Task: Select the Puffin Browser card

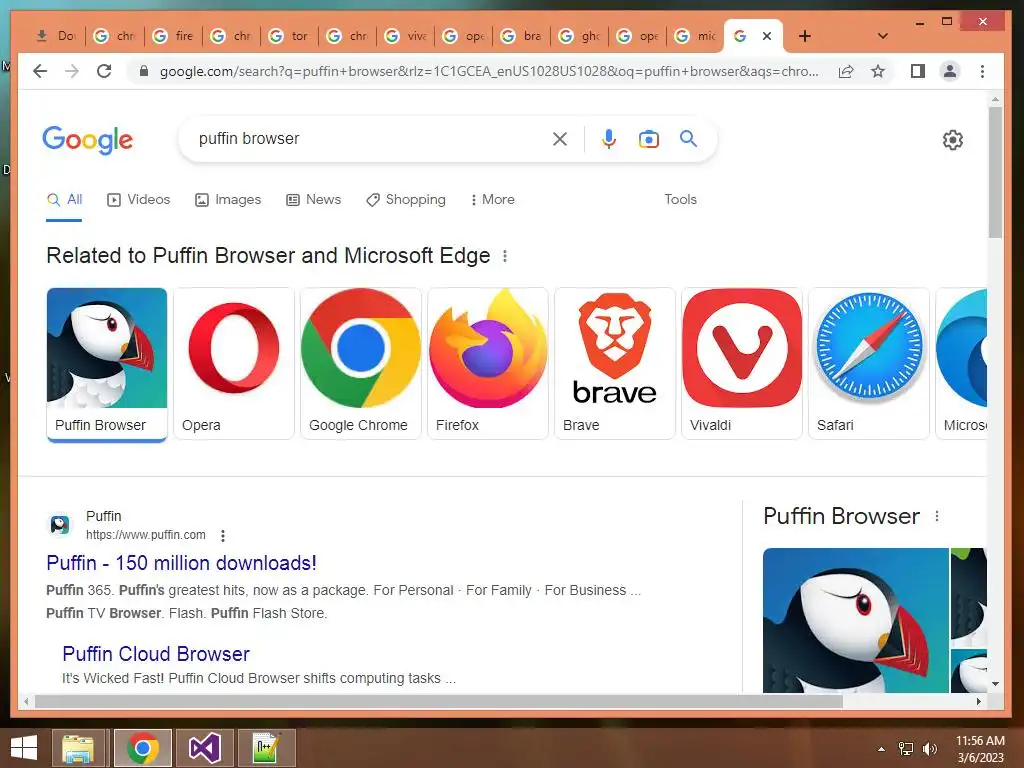Action: tap(107, 364)
